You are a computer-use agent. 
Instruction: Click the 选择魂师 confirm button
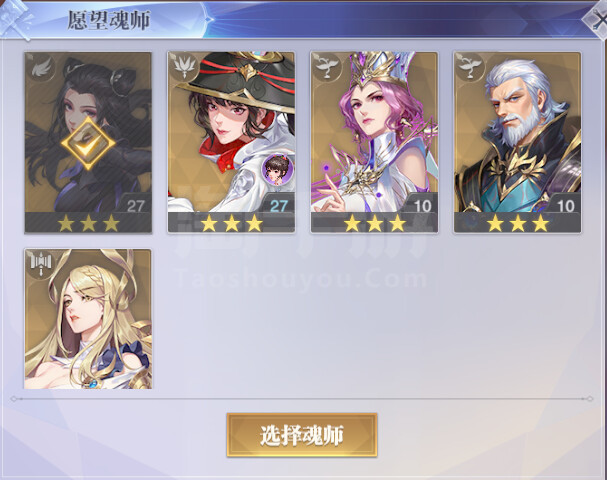[302, 435]
